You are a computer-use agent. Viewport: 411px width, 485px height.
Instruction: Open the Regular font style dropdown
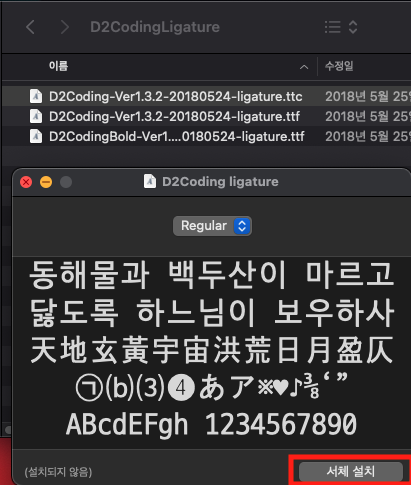(212, 226)
